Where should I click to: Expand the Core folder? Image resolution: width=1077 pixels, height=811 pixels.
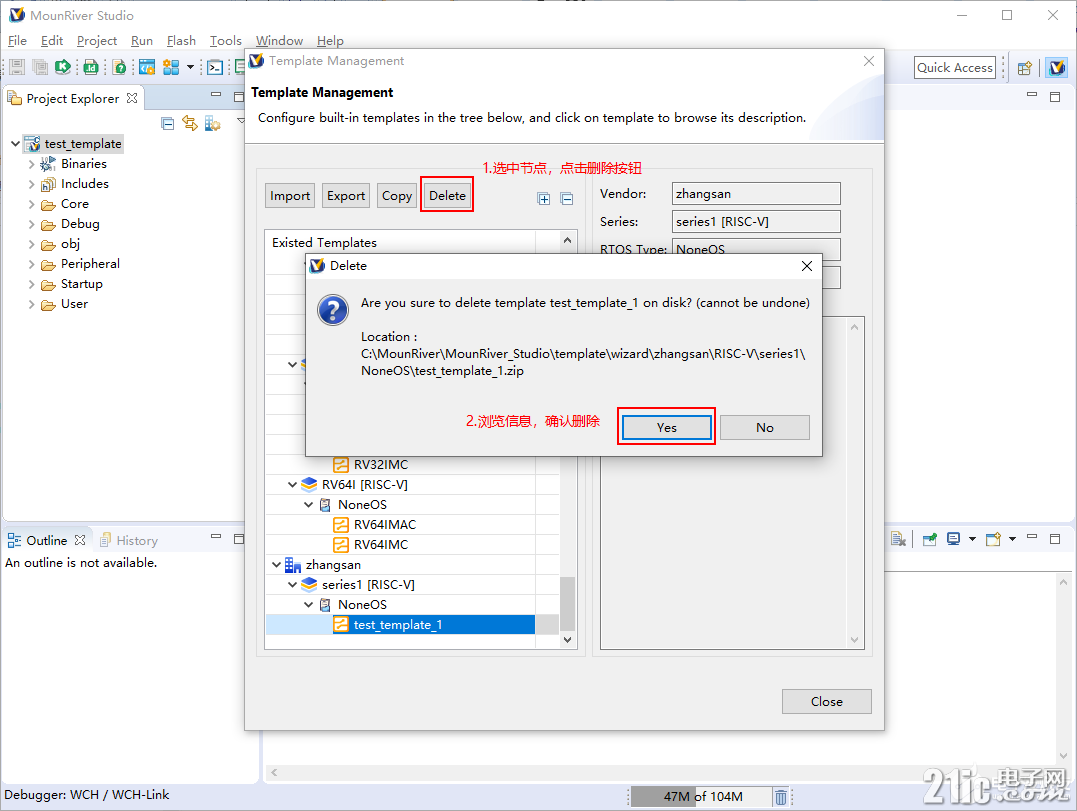[x=31, y=204]
